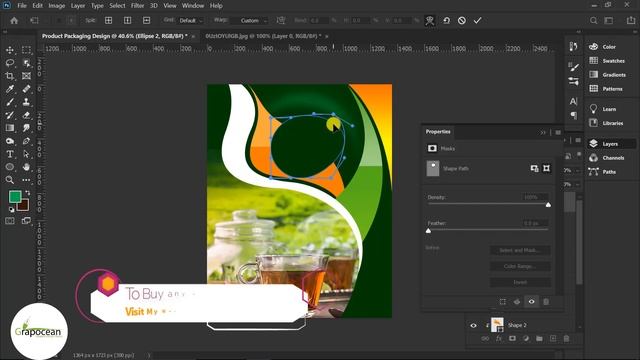Select the Lasso tool

click(x=10, y=63)
